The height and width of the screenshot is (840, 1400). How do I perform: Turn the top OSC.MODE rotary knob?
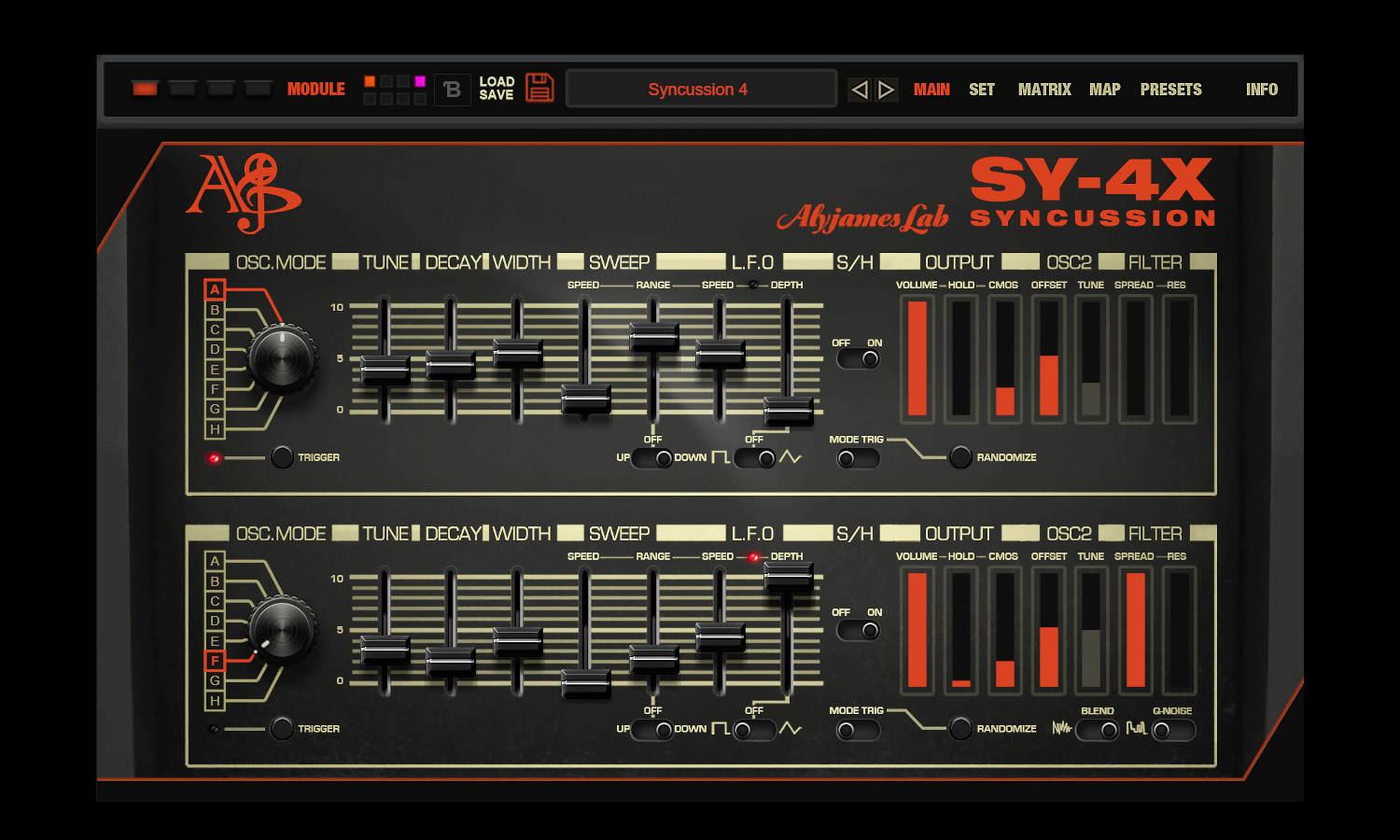pyautogui.click(x=282, y=358)
